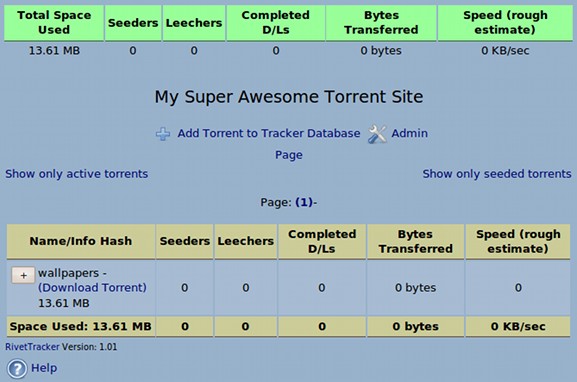
Task: Click the Total Space Used green header
Action: [x=54, y=22]
